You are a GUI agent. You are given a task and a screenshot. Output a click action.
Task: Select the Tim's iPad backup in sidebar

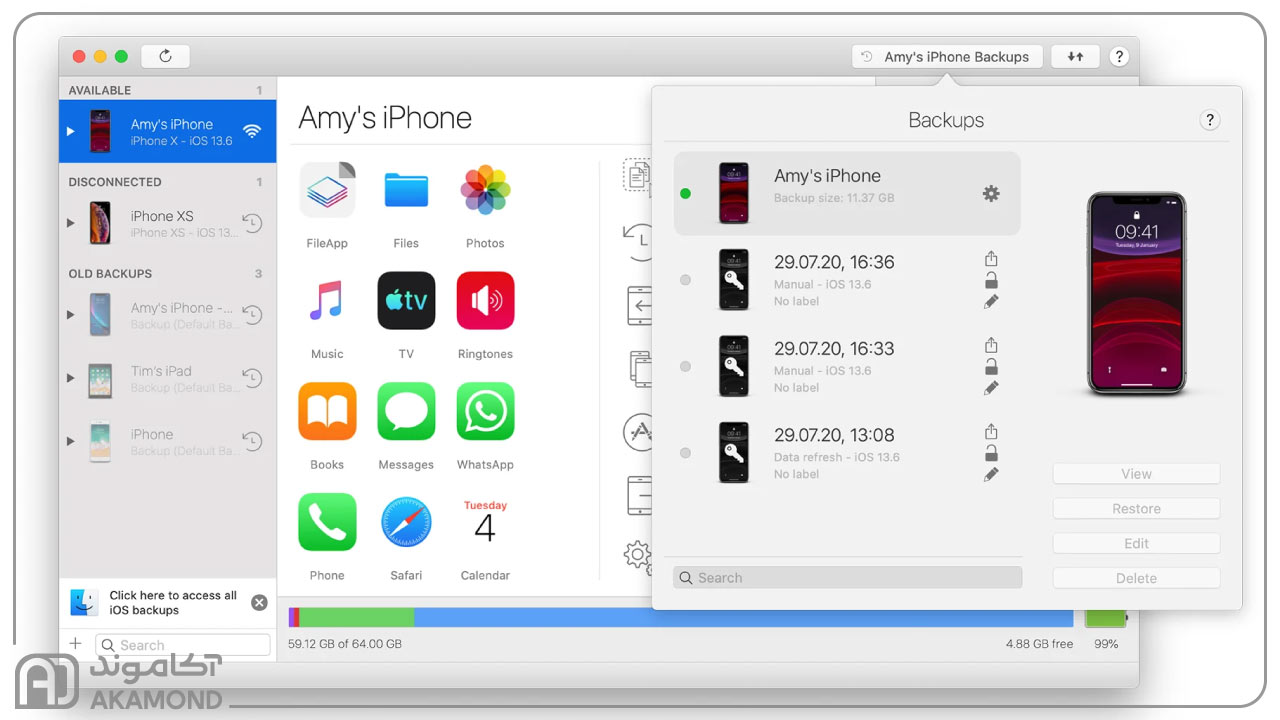pyautogui.click(x=167, y=378)
